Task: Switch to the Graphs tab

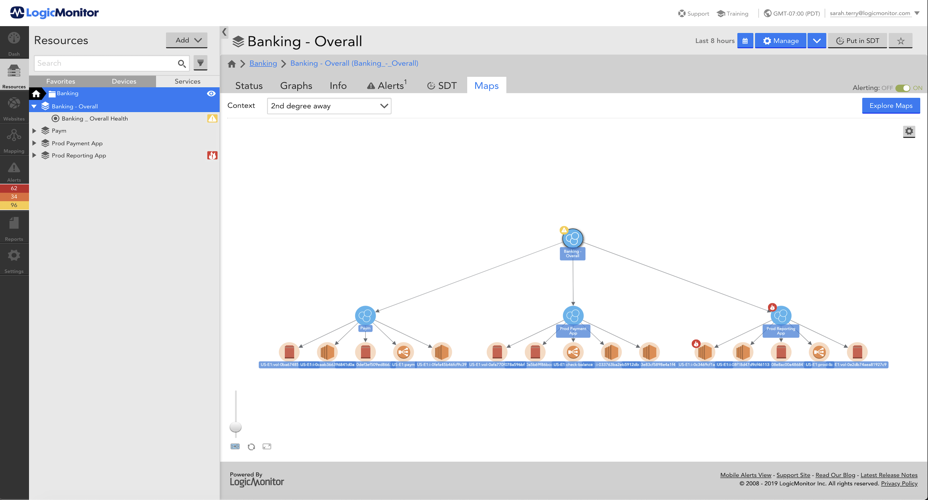Action: (x=296, y=86)
